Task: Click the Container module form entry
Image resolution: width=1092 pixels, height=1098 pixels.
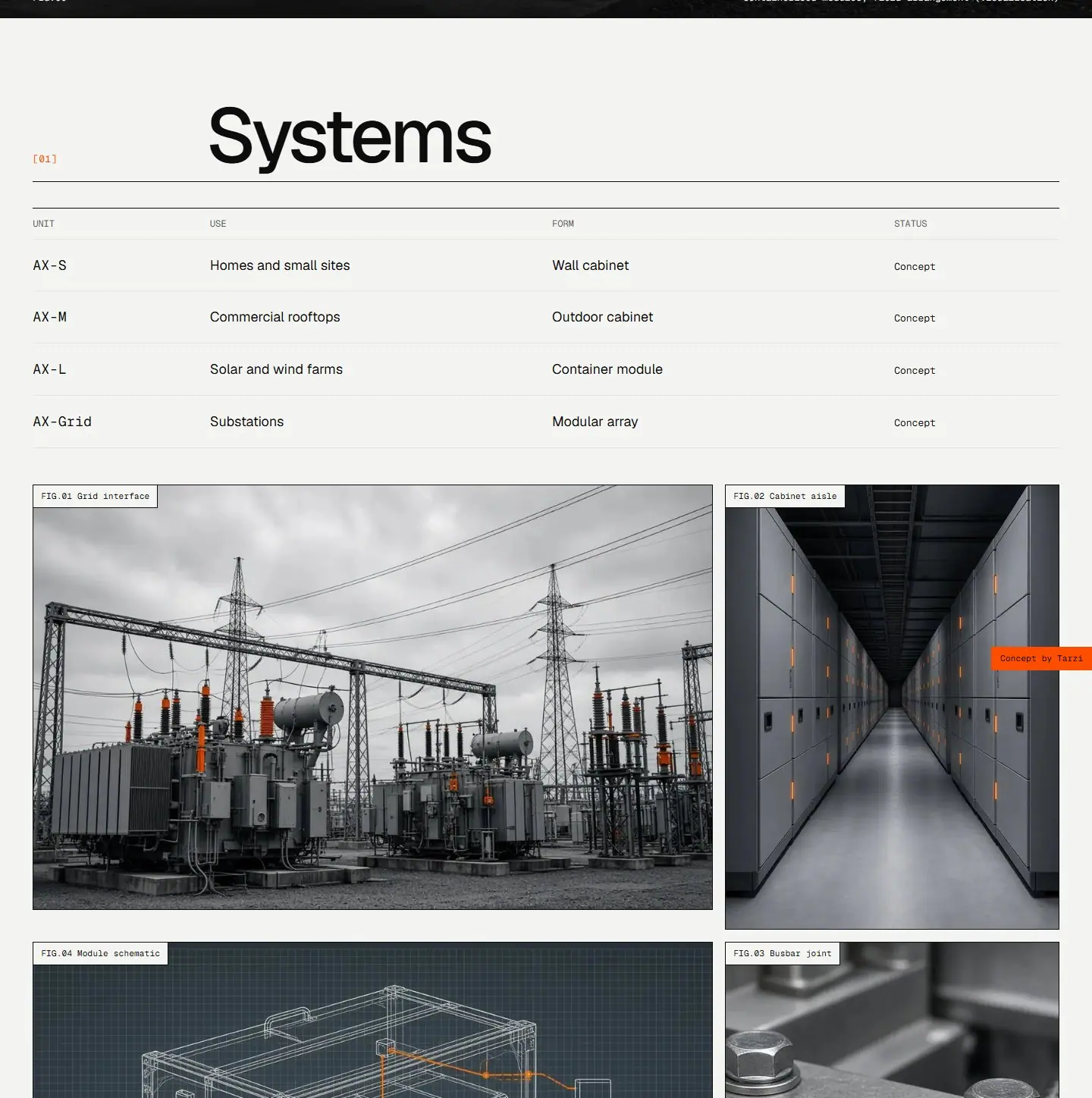Action: [x=607, y=369]
